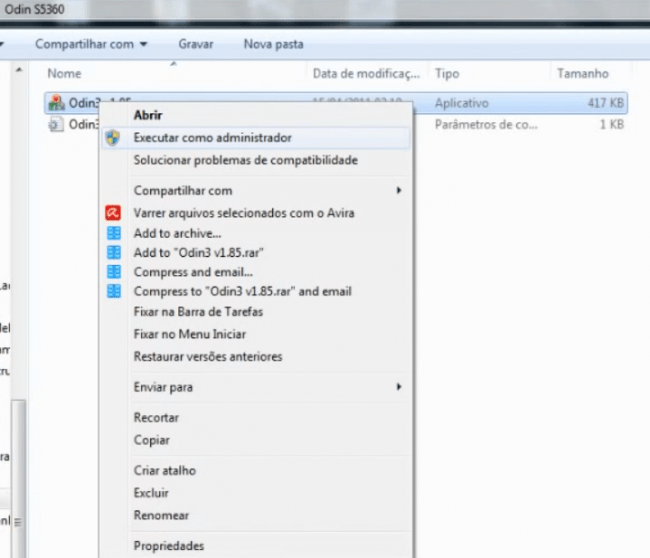Image resolution: width=650 pixels, height=558 pixels.
Task: Click the Gravar toolbar button
Action: 196,44
